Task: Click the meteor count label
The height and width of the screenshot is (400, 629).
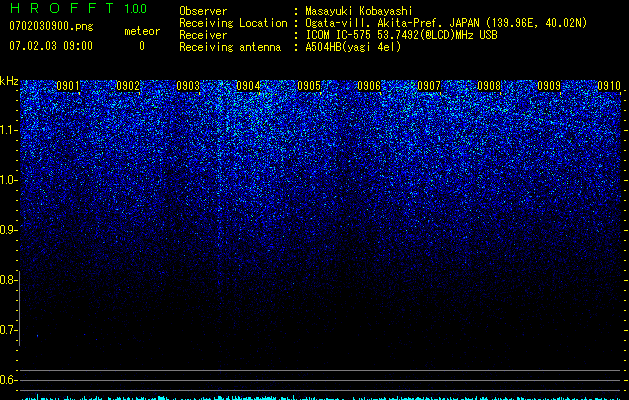Action: (x=142, y=31)
